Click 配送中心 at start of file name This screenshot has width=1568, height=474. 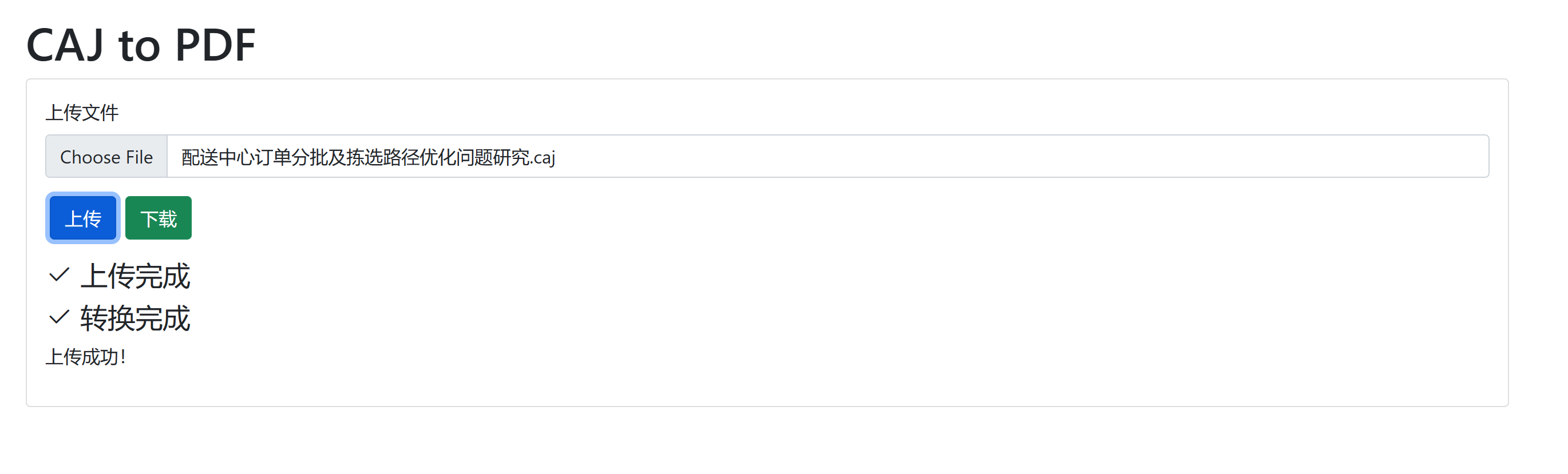217,158
